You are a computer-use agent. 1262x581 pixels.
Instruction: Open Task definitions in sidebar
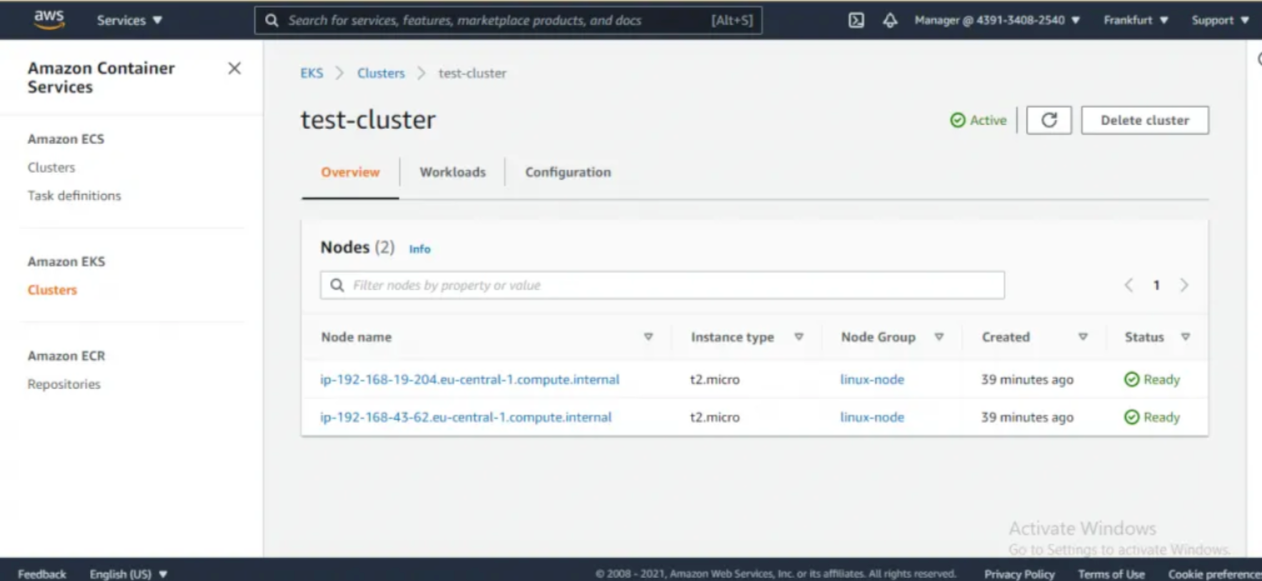[x=74, y=196]
